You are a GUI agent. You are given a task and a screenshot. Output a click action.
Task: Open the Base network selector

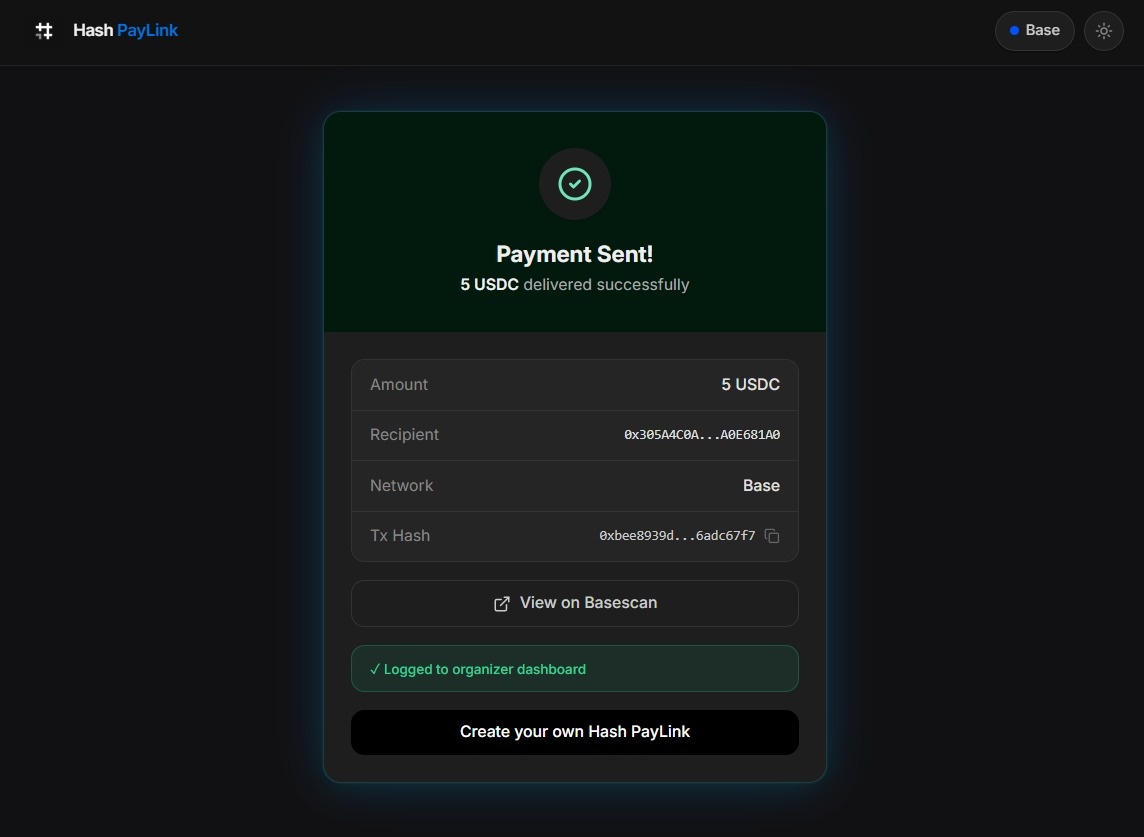[x=1035, y=31]
